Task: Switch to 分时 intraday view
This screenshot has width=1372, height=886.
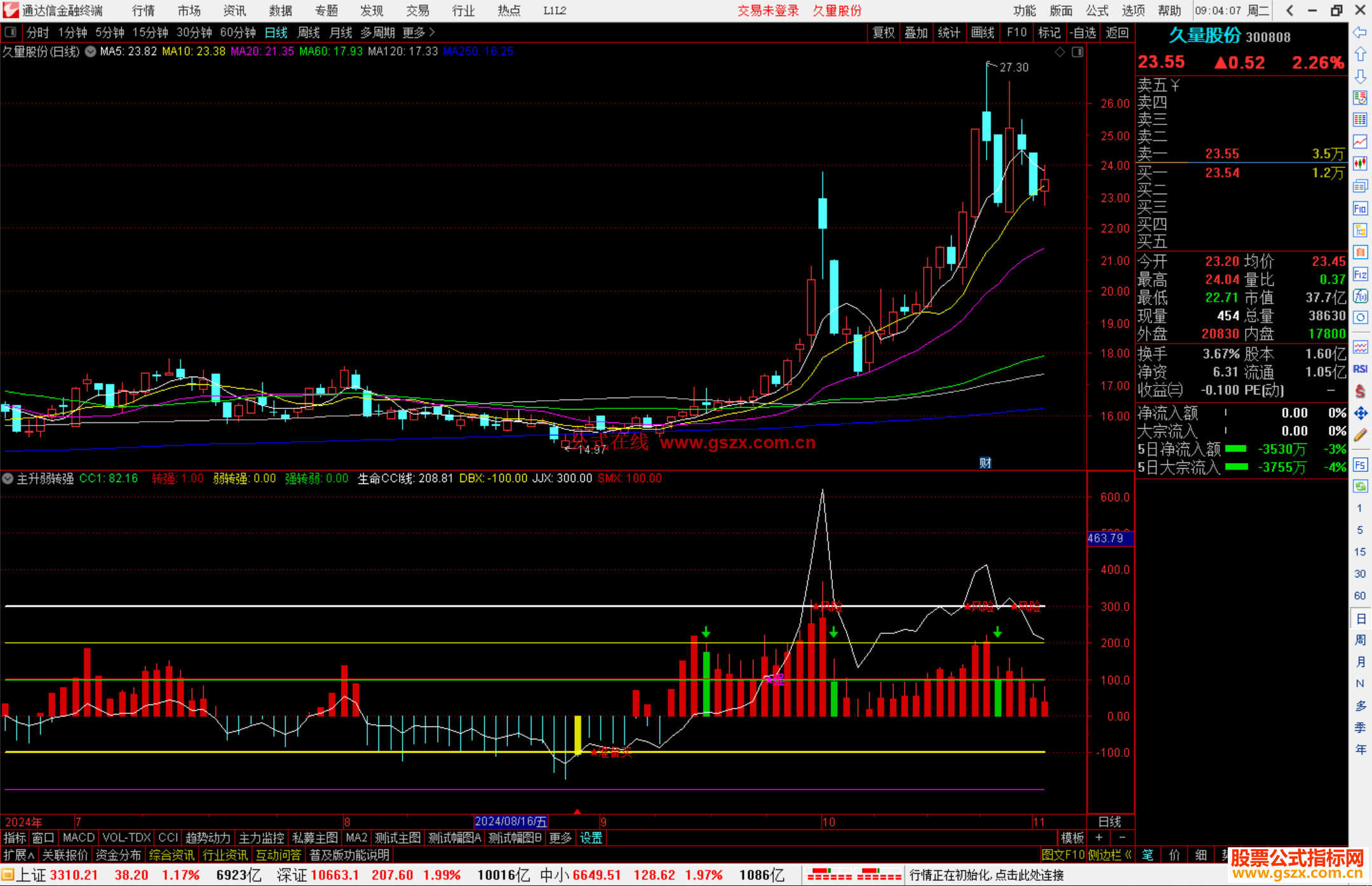Action: (37, 32)
